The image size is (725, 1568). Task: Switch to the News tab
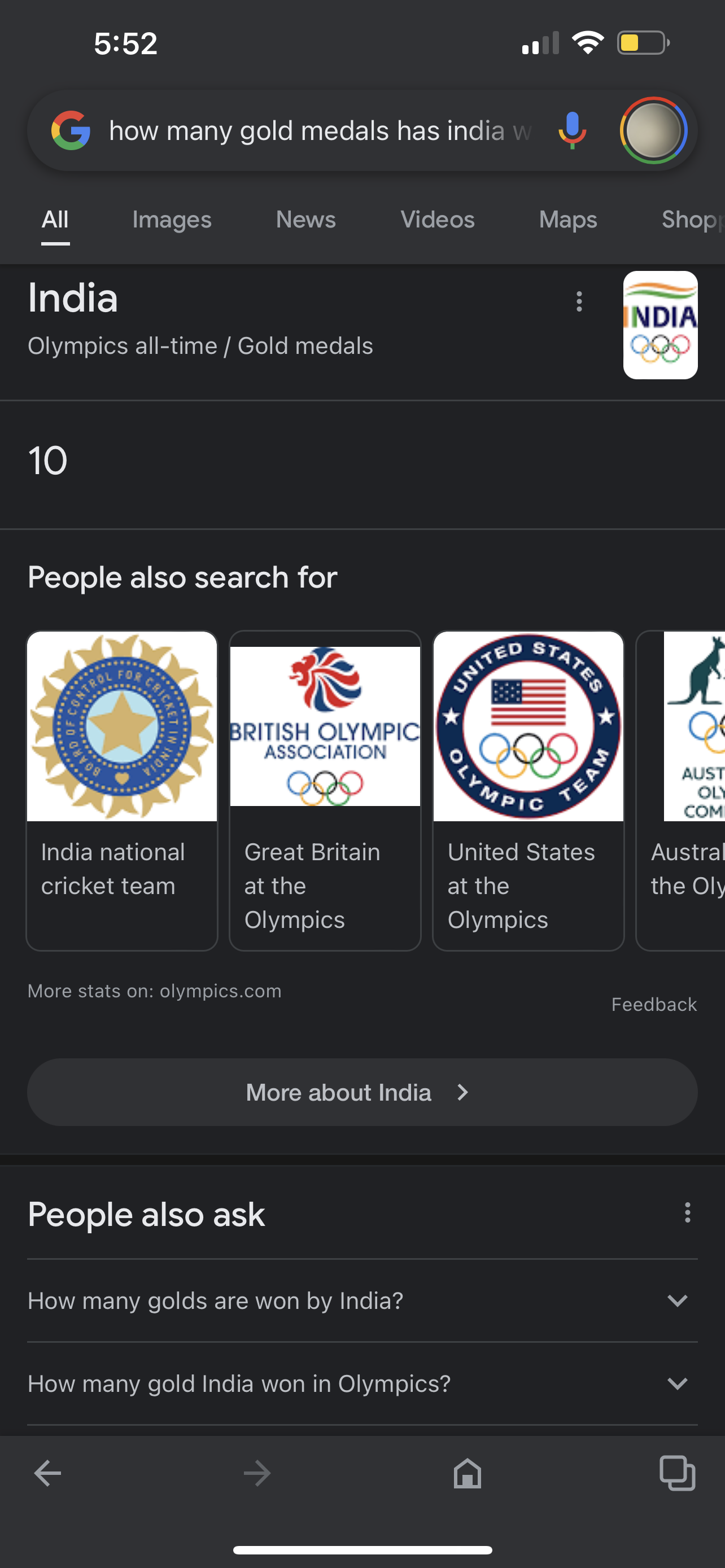[x=305, y=220]
